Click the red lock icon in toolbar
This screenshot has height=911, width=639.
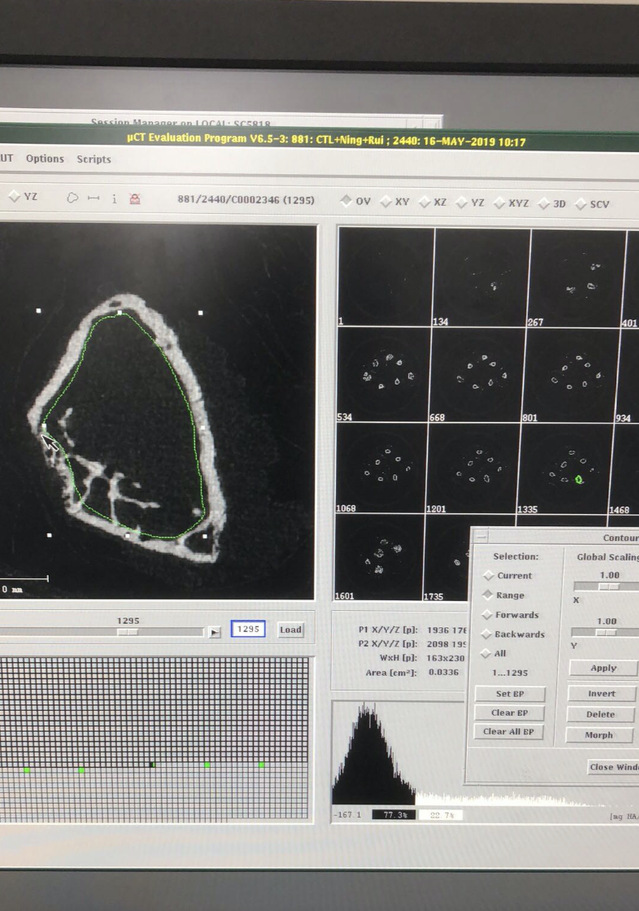(135, 199)
